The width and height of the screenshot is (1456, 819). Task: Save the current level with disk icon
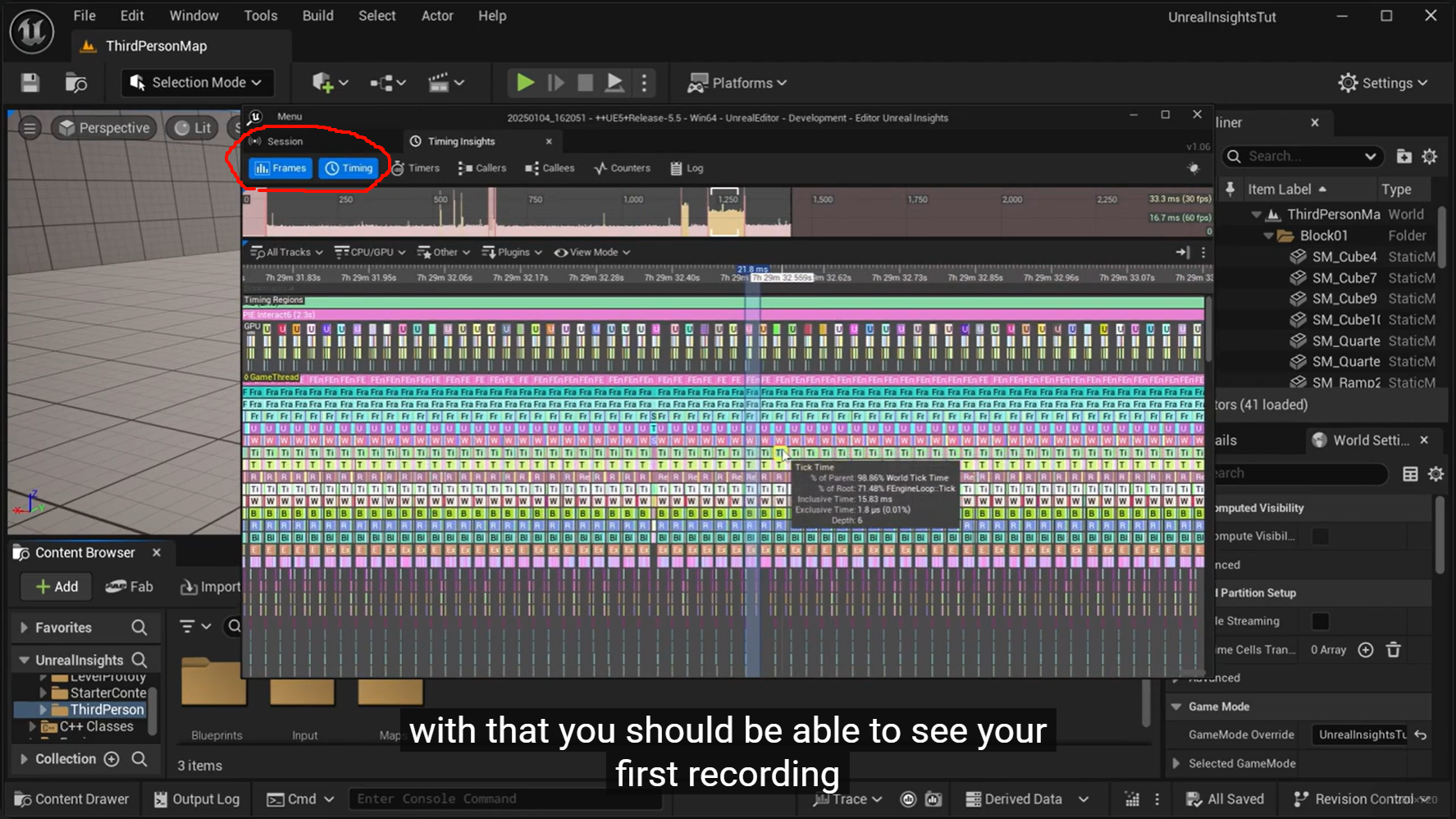point(30,83)
